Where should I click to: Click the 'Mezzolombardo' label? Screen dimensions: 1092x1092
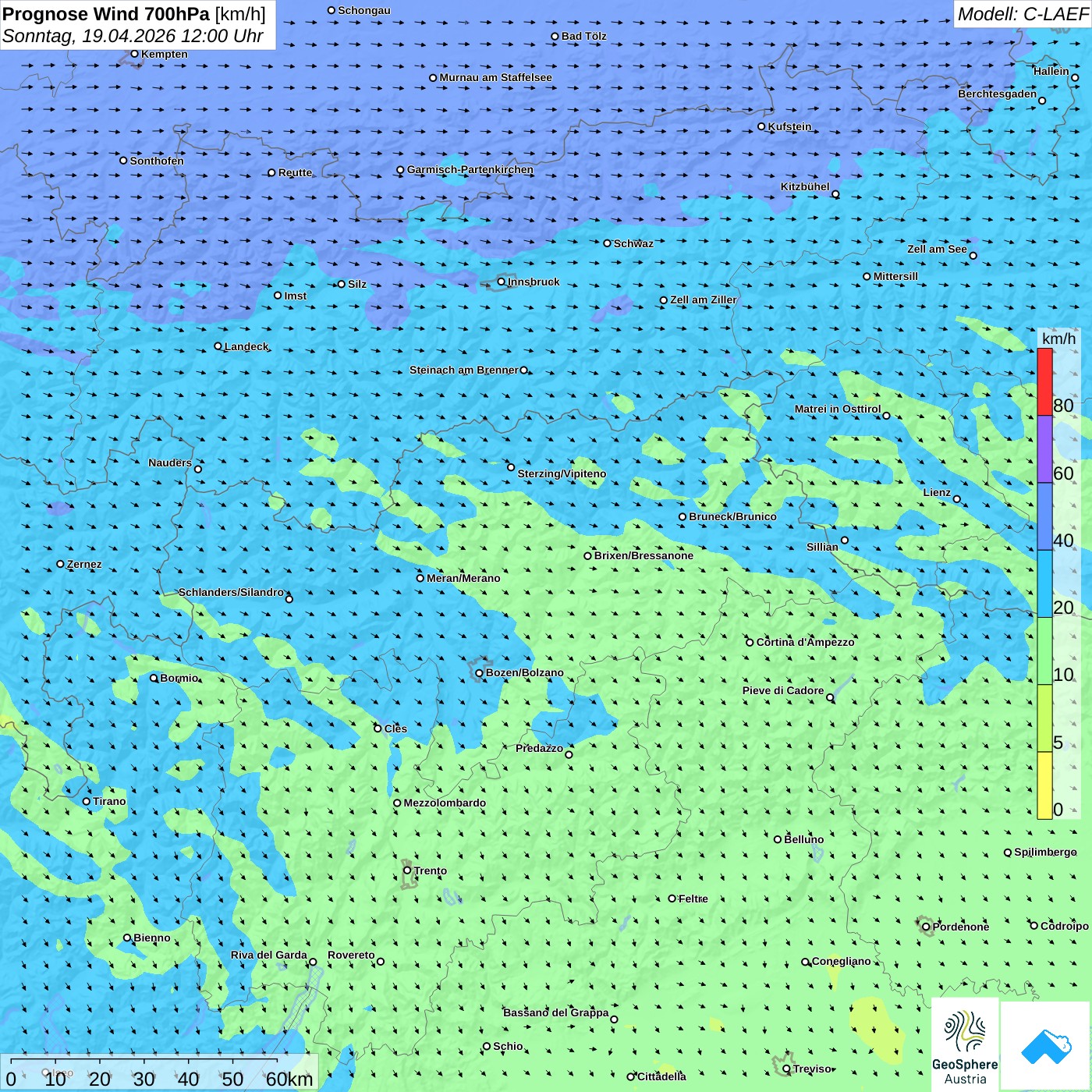(445, 803)
